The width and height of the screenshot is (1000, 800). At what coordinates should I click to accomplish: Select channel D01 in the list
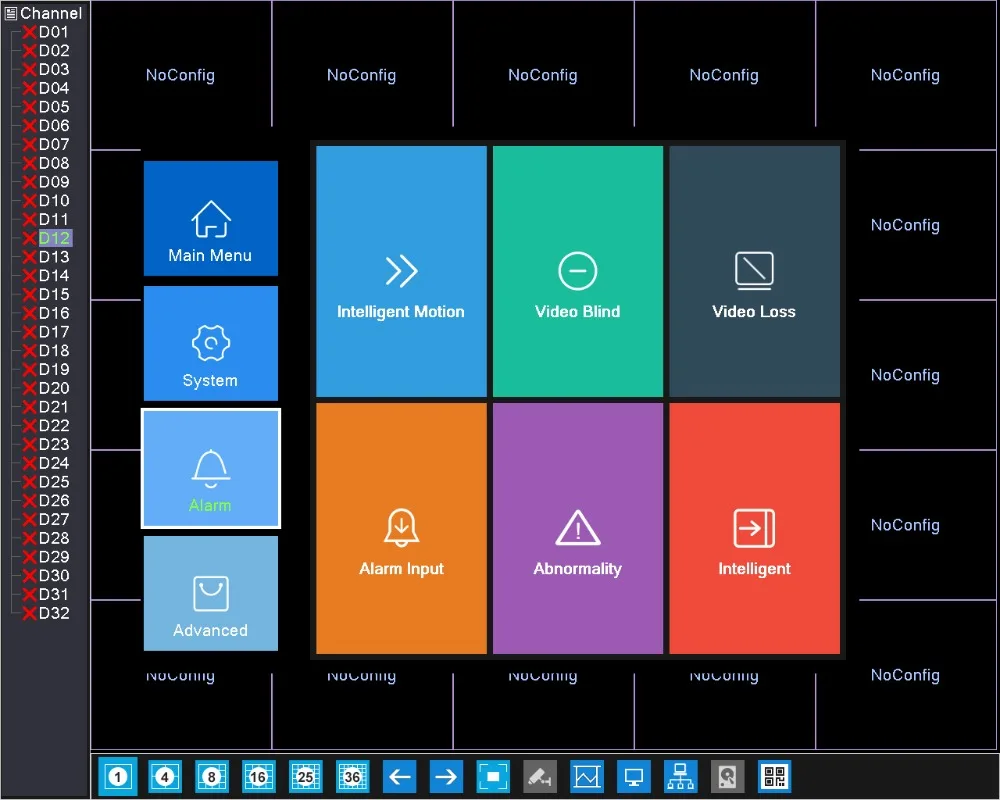coord(54,32)
